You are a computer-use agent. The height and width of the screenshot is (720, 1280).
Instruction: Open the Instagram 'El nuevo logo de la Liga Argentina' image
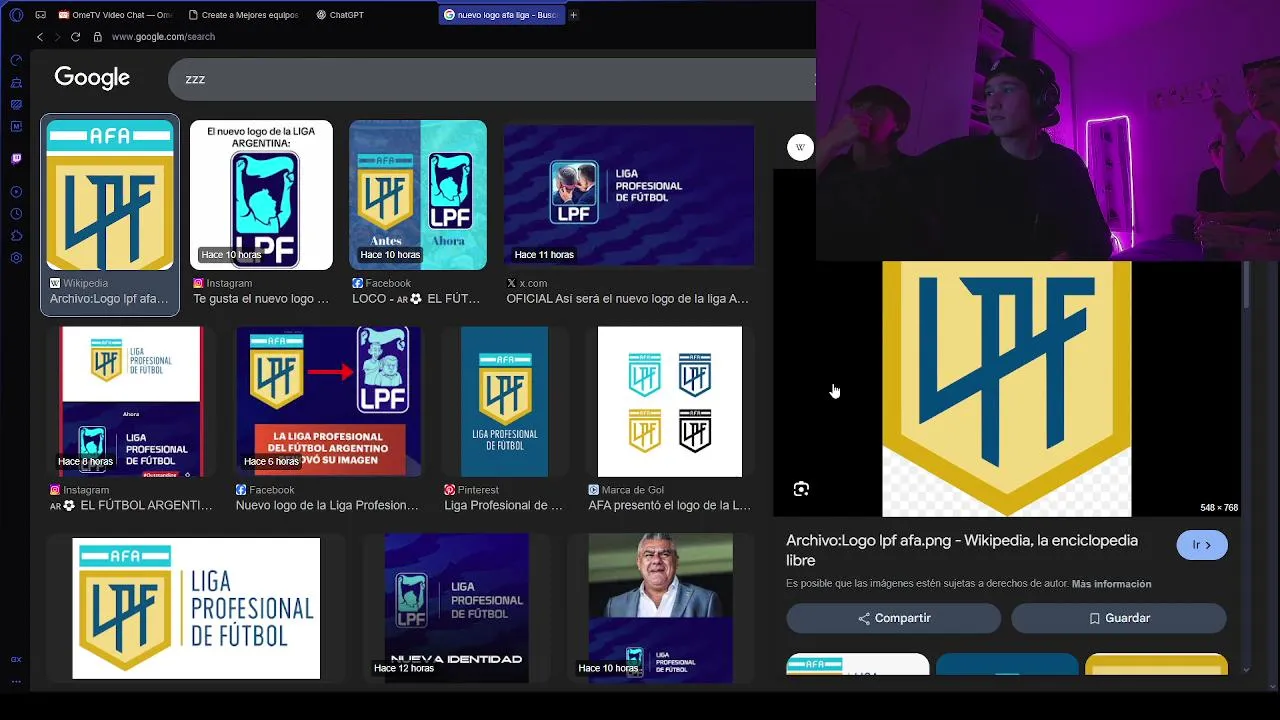[261, 195]
